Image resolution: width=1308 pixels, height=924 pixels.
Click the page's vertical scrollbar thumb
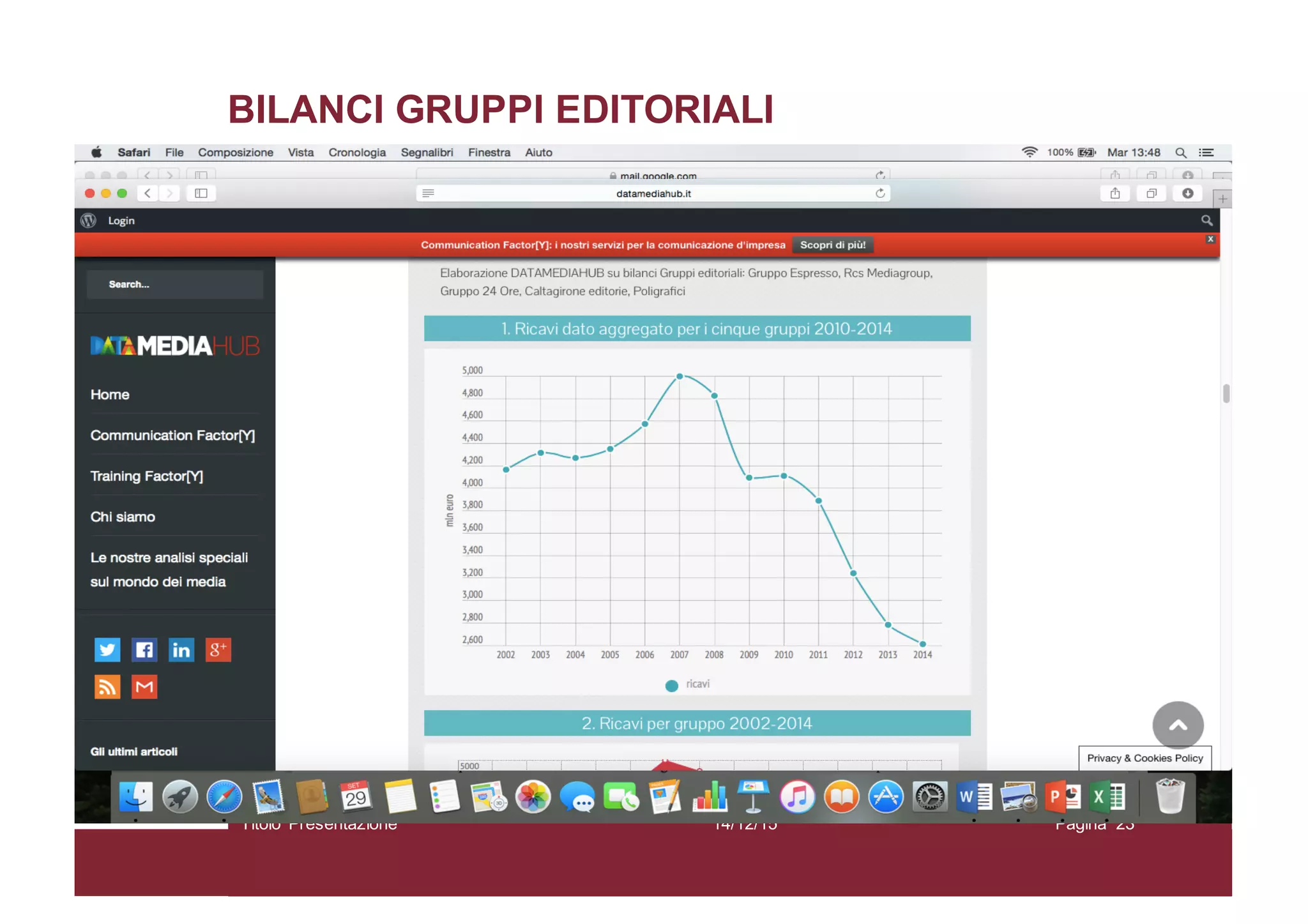pos(1226,393)
